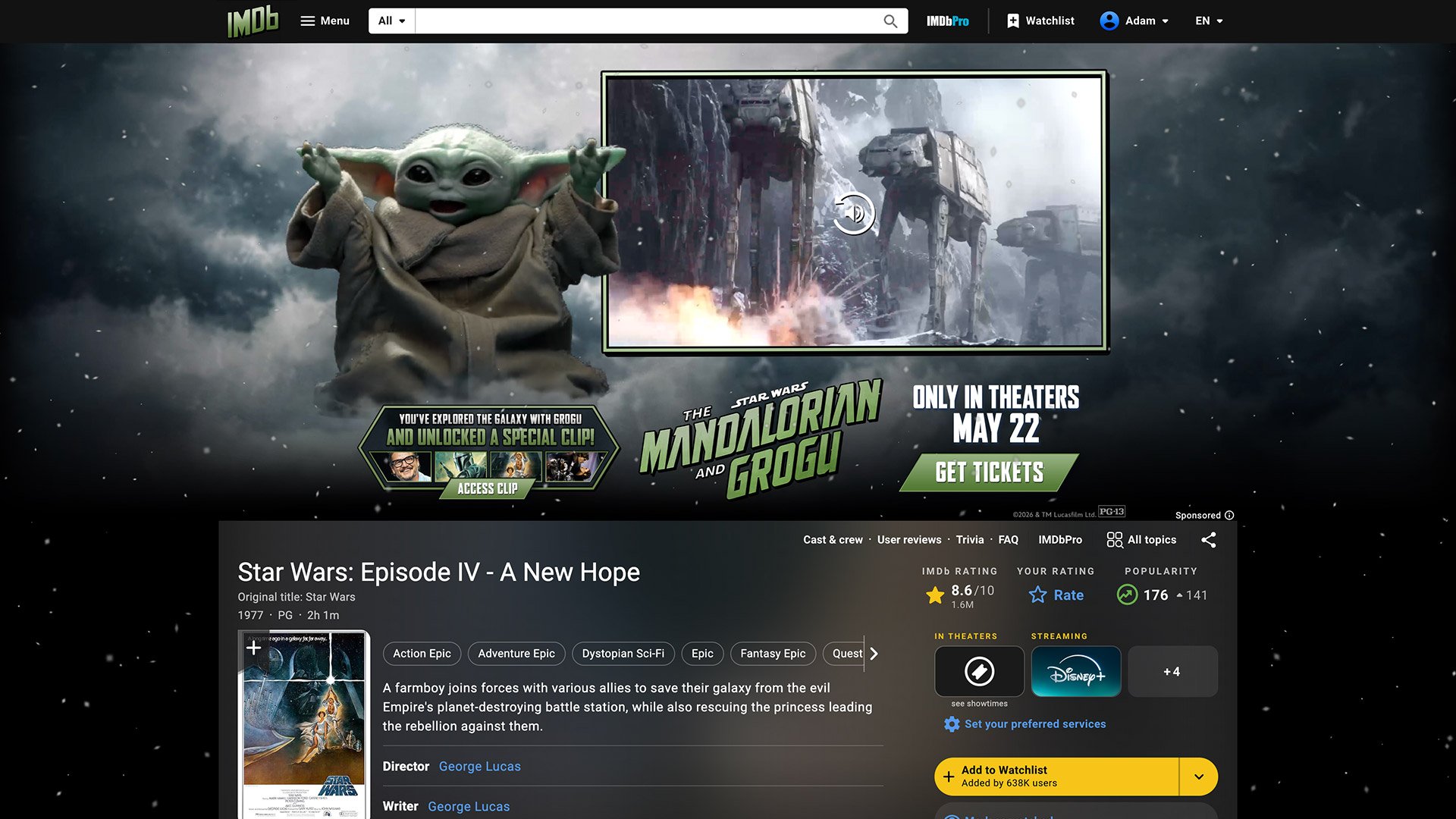Select the Adventure Epic genre chip

click(516, 654)
